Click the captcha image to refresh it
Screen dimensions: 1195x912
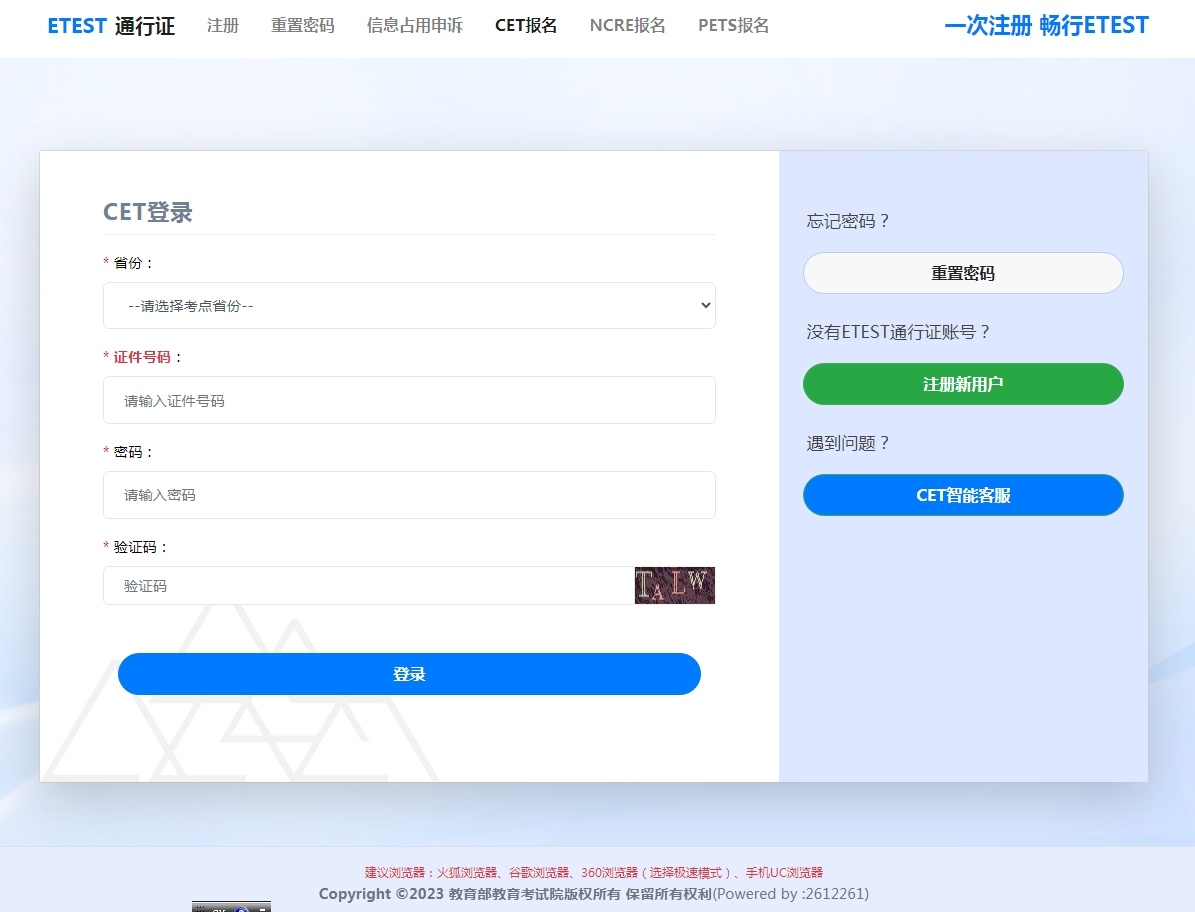click(x=674, y=585)
